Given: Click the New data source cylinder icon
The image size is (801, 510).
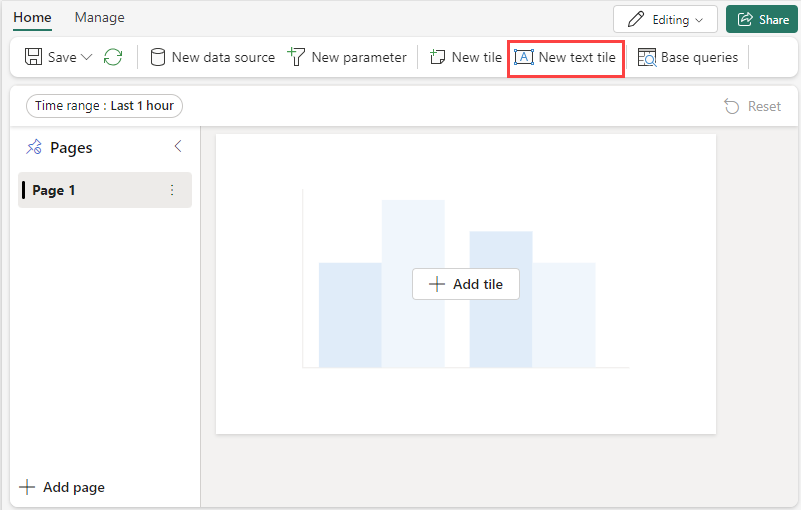Looking at the screenshot, I should click(x=158, y=57).
